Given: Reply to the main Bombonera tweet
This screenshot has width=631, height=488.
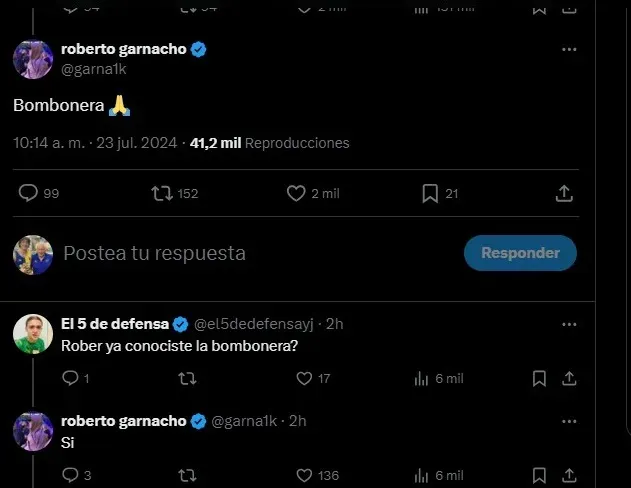Looking at the screenshot, I should tap(29, 193).
